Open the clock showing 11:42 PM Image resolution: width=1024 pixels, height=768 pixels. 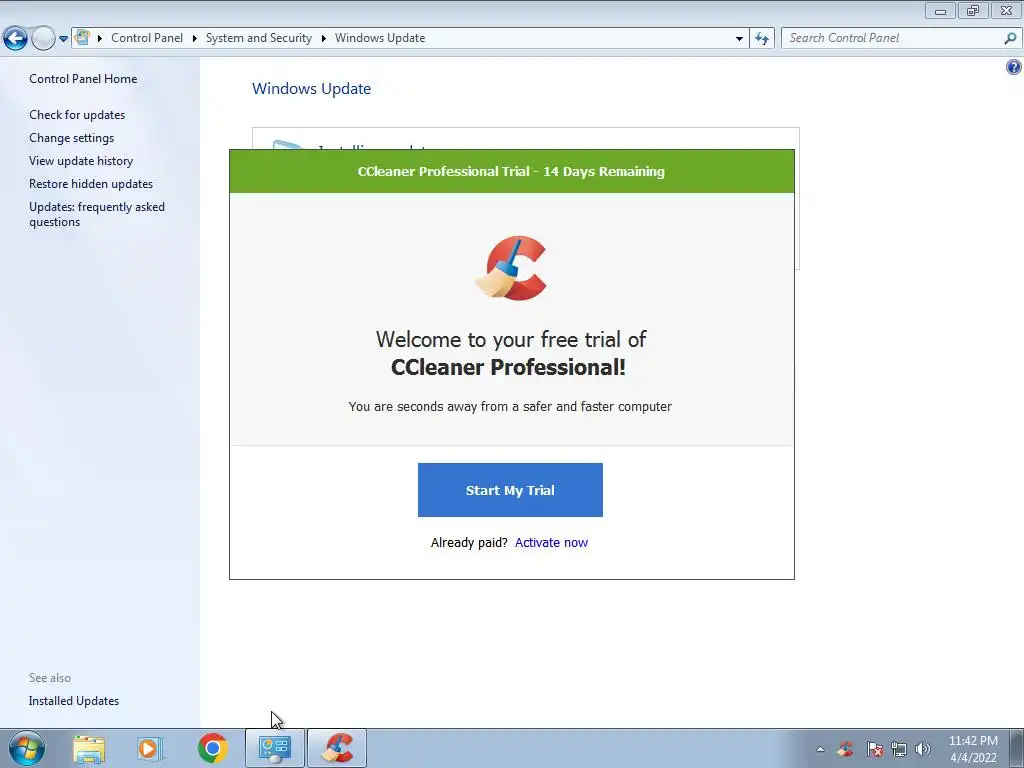pyautogui.click(x=973, y=748)
